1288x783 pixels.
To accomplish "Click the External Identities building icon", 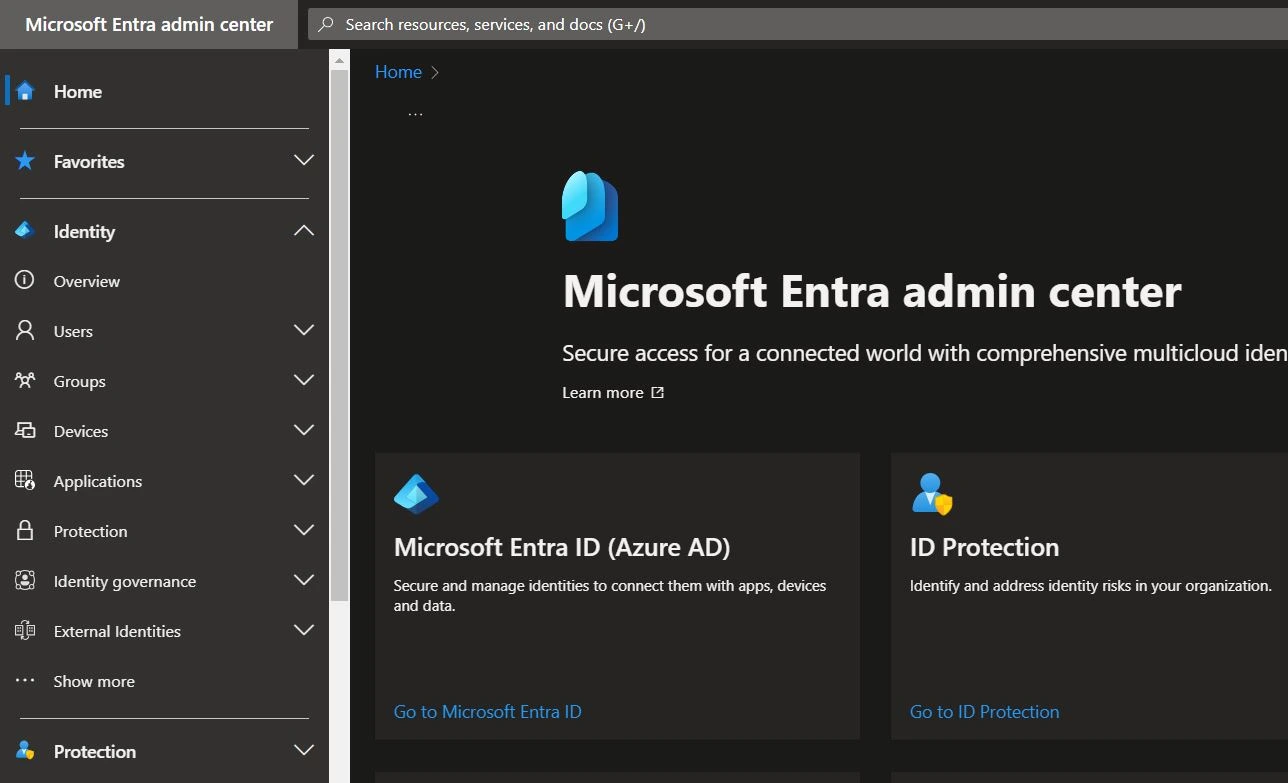I will [x=25, y=630].
